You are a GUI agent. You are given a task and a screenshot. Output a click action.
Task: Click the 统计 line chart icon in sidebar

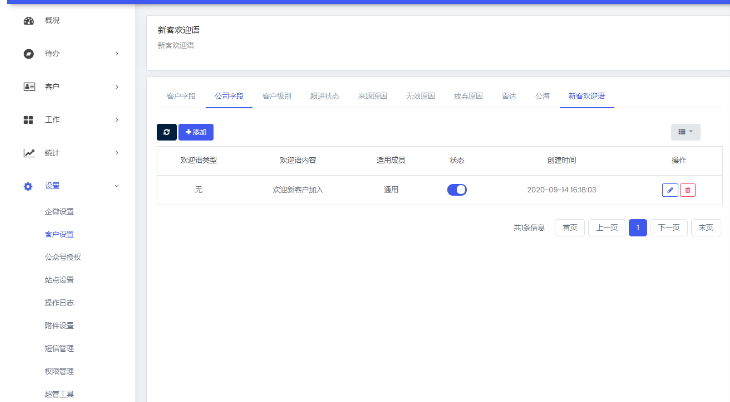pos(29,153)
